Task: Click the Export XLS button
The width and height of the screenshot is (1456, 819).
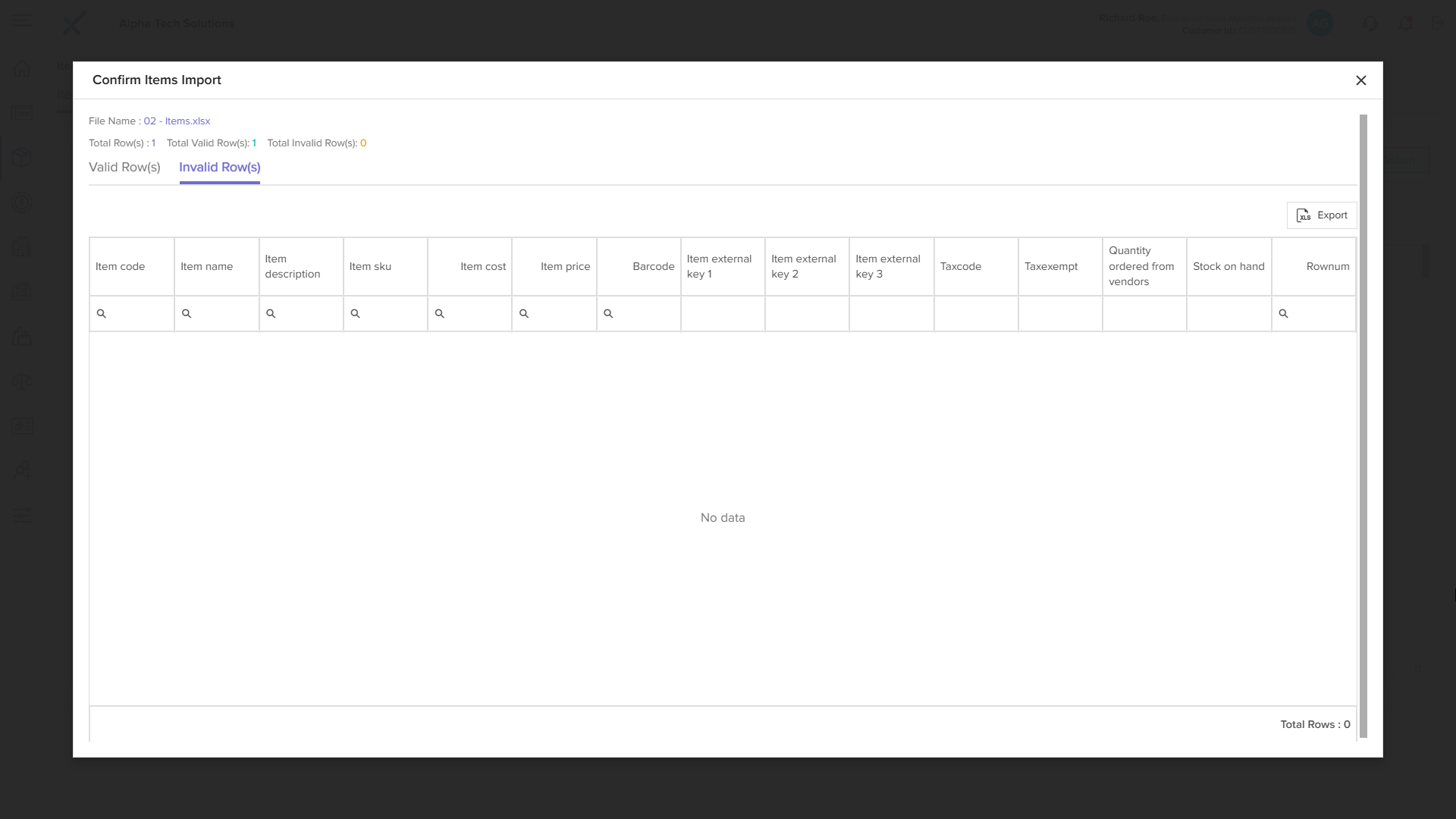Action: (1321, 215)
